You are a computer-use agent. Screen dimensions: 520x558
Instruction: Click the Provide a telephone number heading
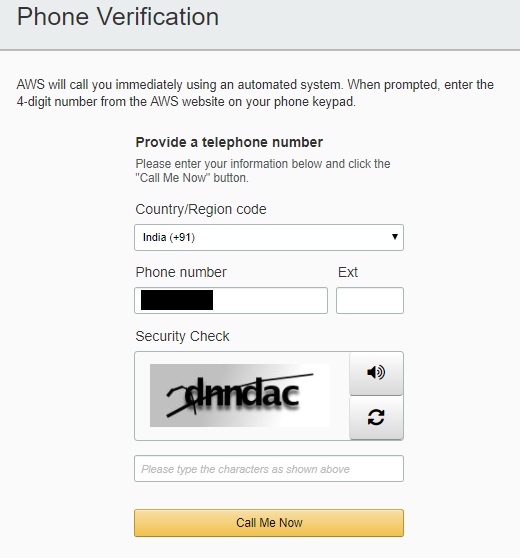(229, 142)
